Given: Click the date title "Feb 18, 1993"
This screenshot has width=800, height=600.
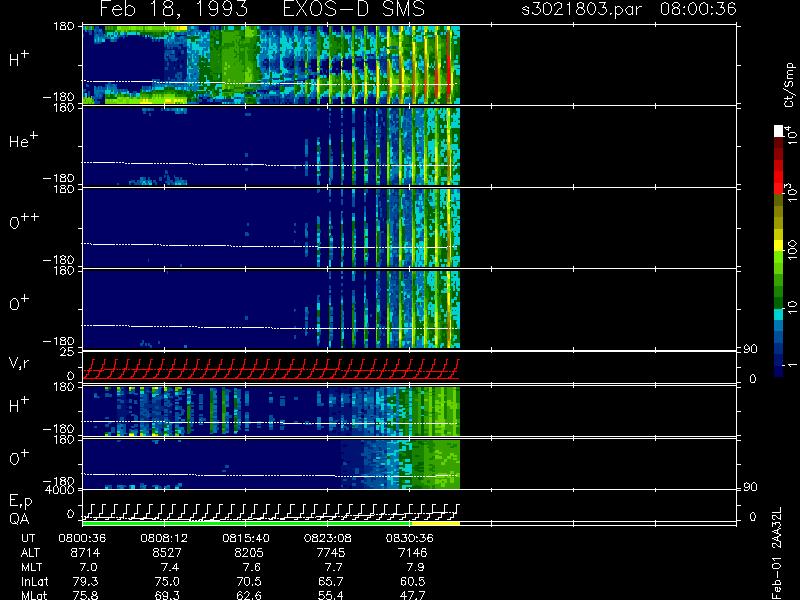Looking at the screenshot, I should (x=173, y=9).
